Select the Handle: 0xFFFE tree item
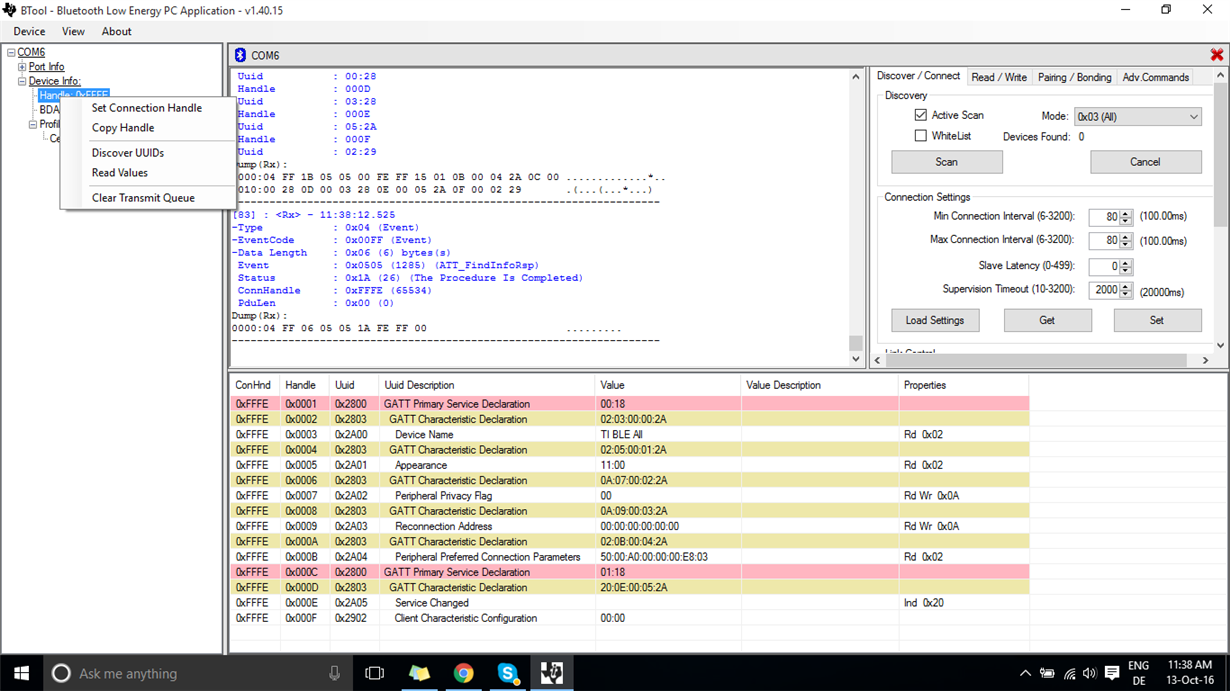Viewport: 1230px width, 691px height. click(73, 96)
